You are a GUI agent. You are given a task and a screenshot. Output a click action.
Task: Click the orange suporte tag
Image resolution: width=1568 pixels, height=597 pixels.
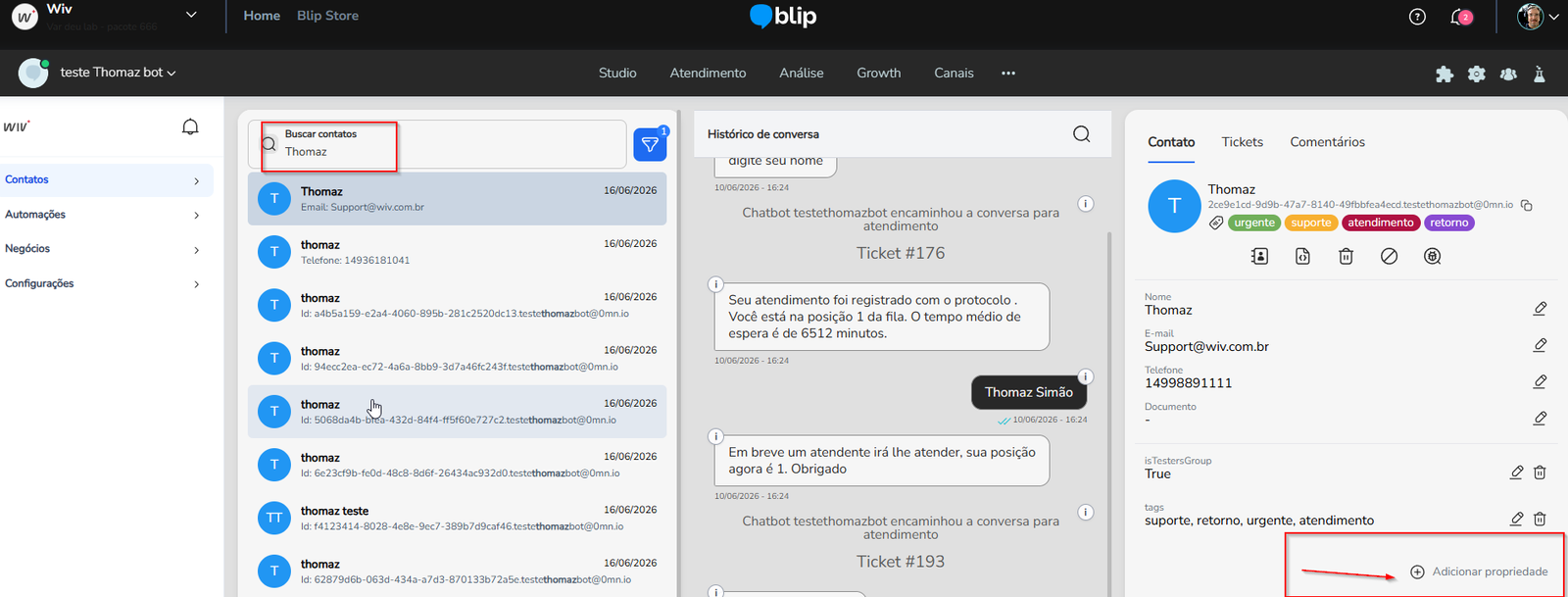pos(1311,223)
